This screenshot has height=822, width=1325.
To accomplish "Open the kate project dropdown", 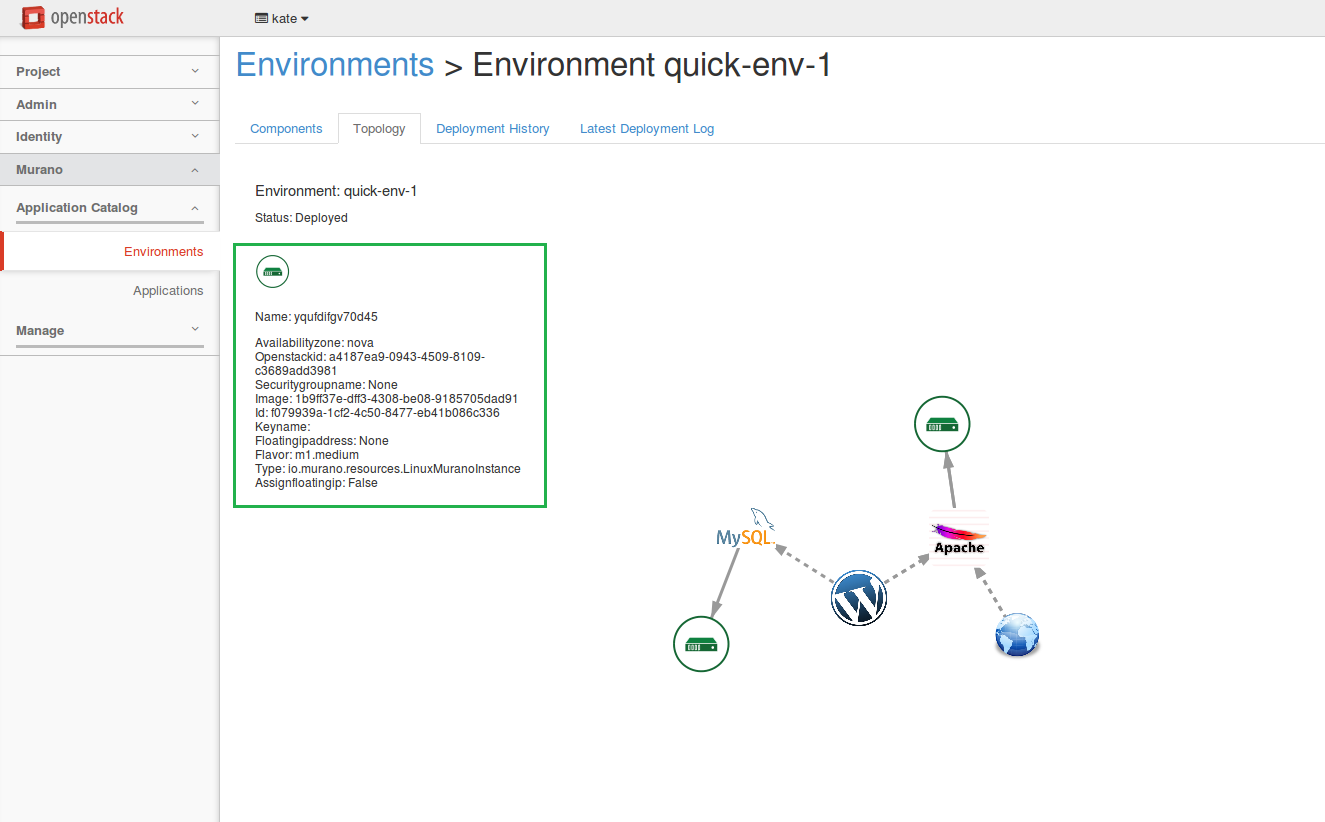I will click(x=282, y=18).
